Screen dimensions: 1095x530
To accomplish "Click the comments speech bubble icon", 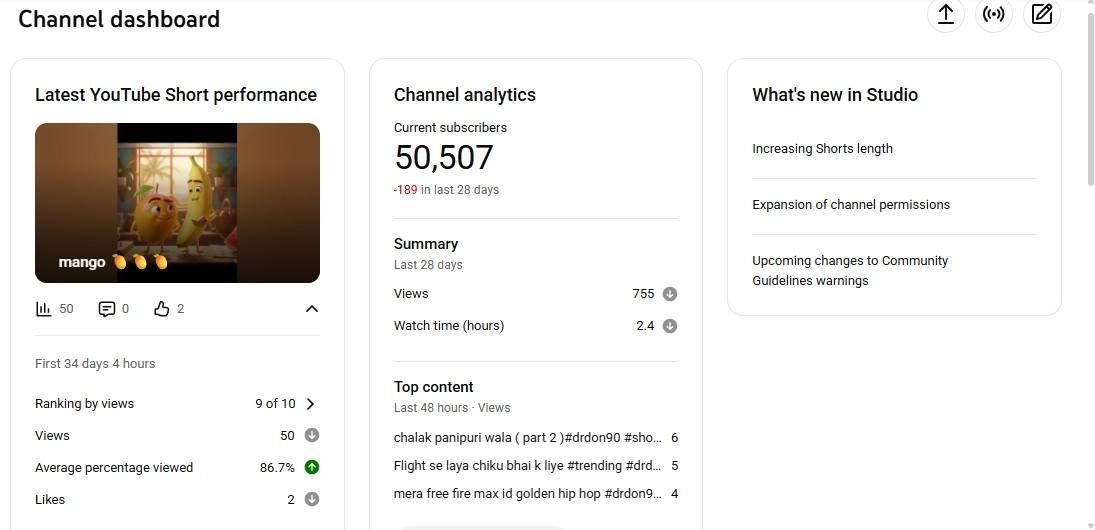I will pos(107,309).
